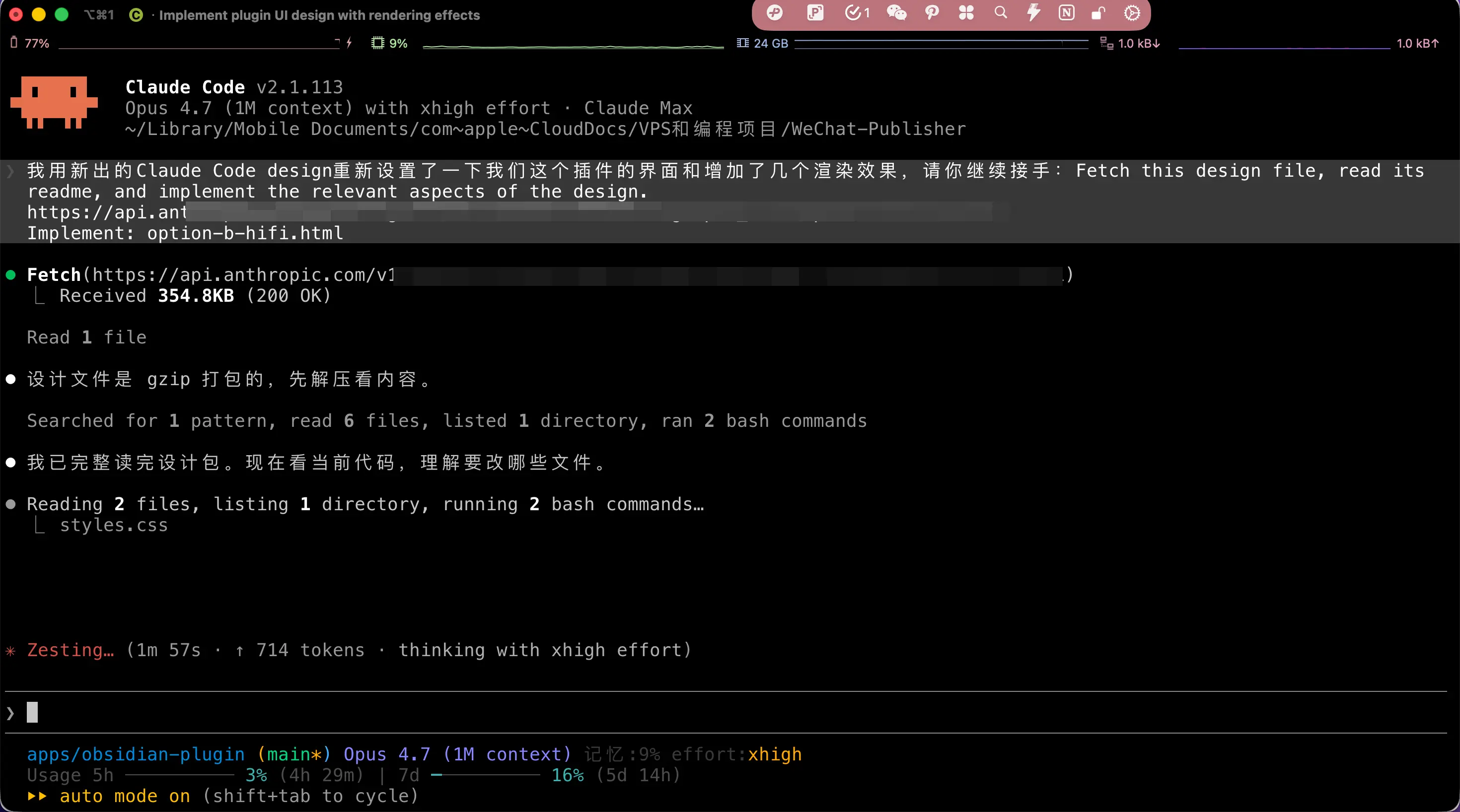This screenshot has height=812, width=1460.
Task: Open the gear settings icon in the pink bar
Action: [1132, 12]
